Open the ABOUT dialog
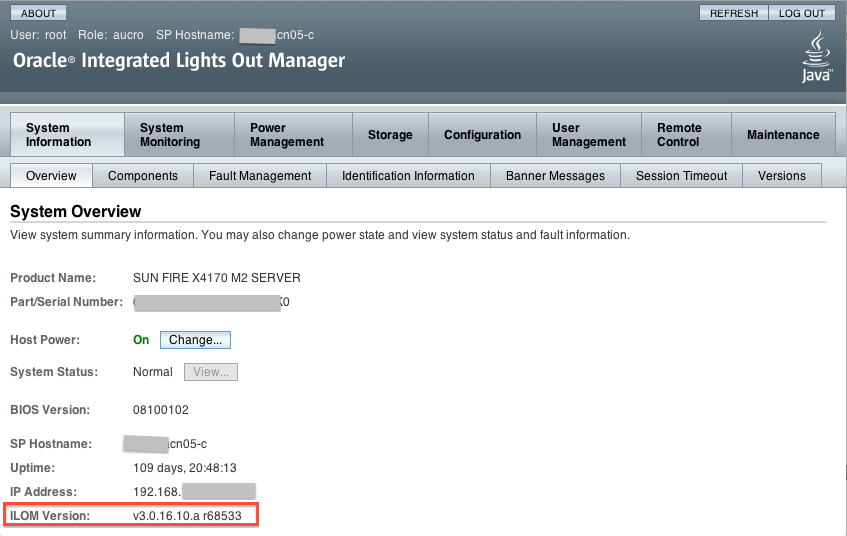This screenshot has height=536, width=847. coord(38,13)
